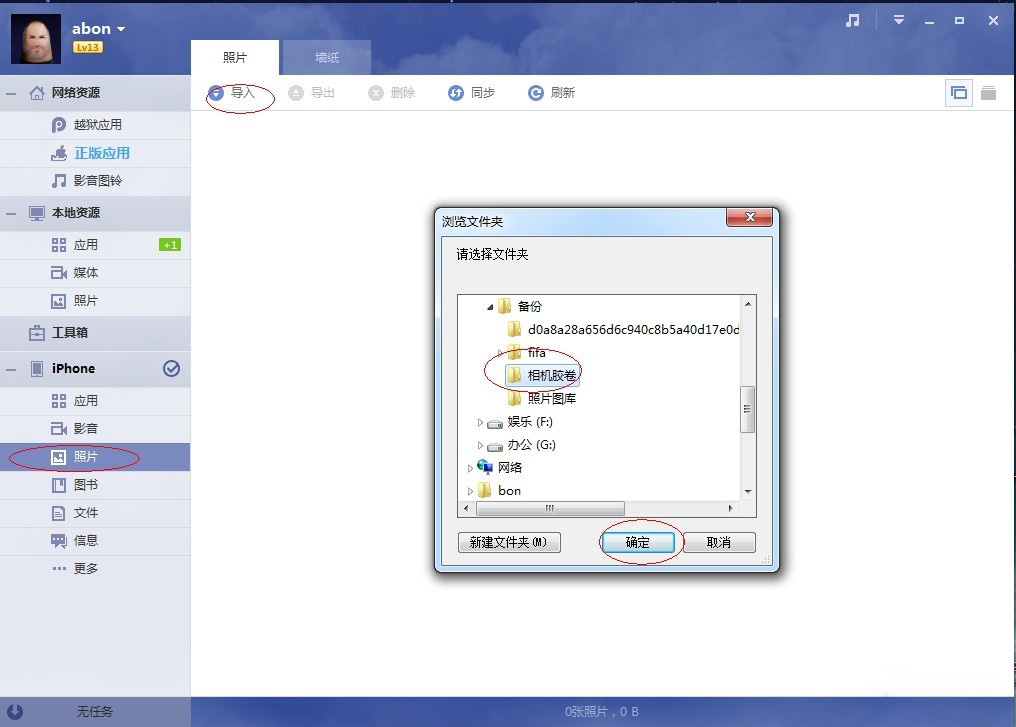Expand the 娱乐 (F:) drive node
The width and height of the screenshot is (1016, 727).
[480, 422]
